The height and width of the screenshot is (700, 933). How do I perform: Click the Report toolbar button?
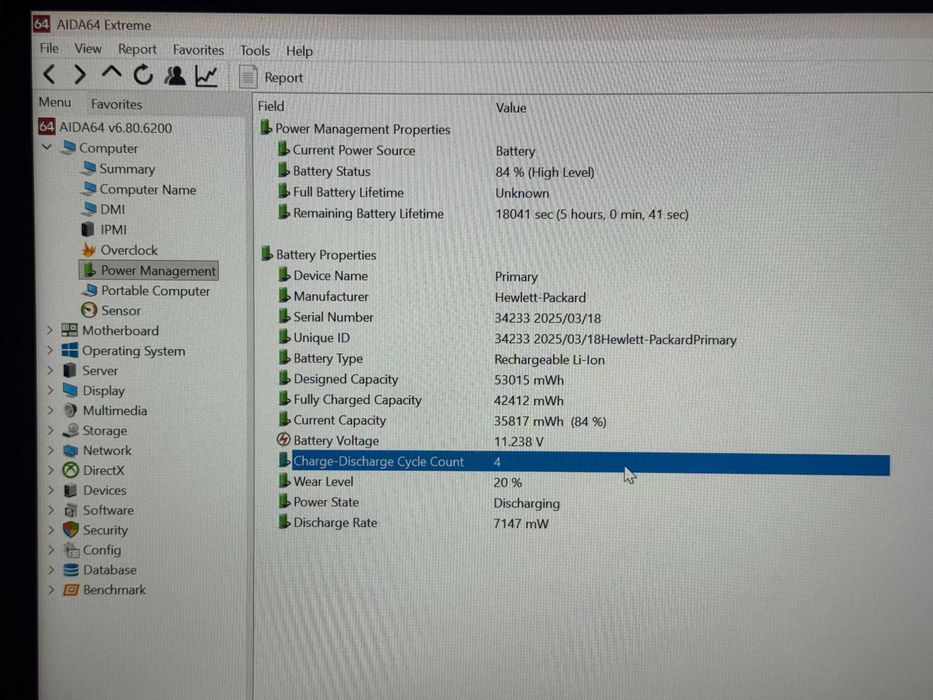[x=271, y=77]
